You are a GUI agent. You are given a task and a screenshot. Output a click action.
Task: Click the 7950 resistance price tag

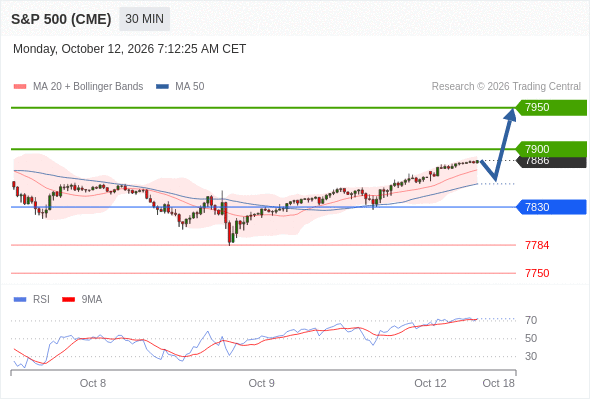[551, 108]
